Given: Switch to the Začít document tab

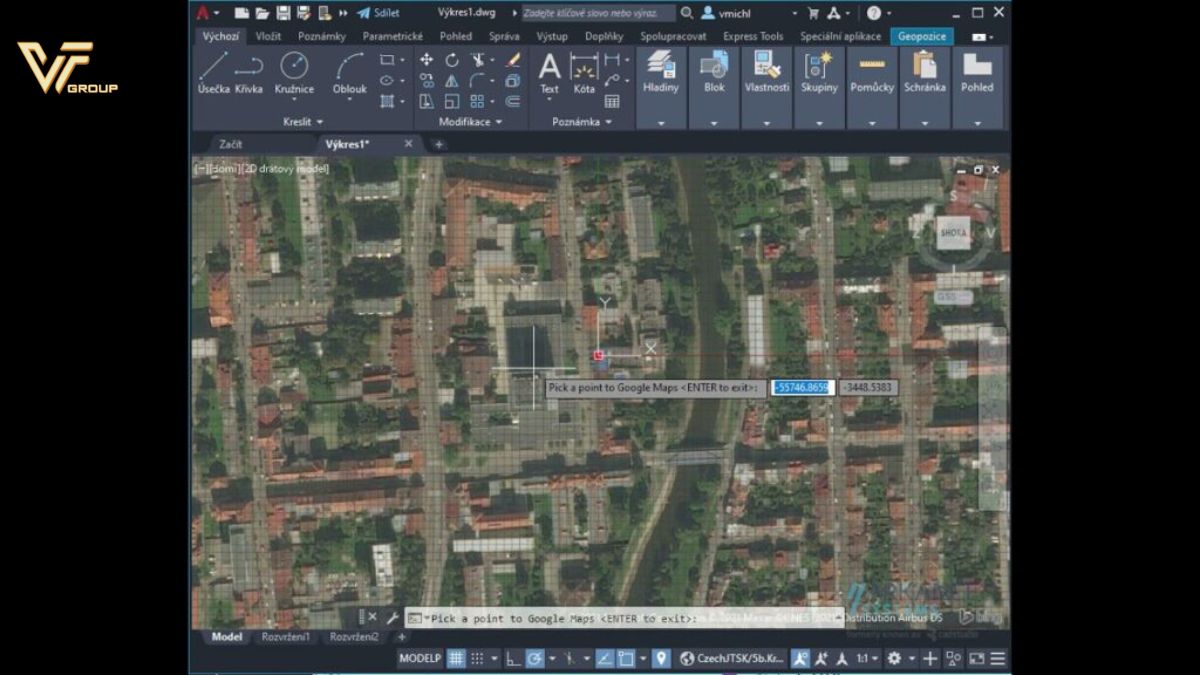Looking at the screenshot, I should [230, 144].
